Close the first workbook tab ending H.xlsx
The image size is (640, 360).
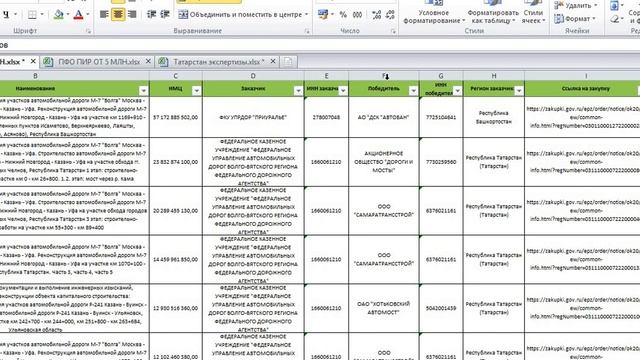pyautogui.click(x=33, y=61)
